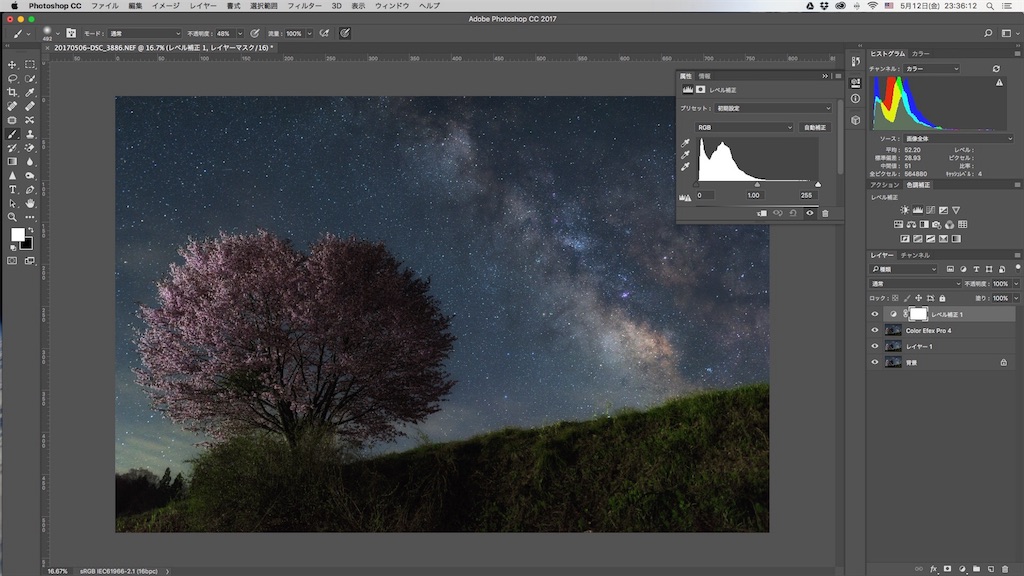Image resolution: width=1024 pixels, height=576 pixels.
Task: Open the イメージ menu
Action: (165, 6)
